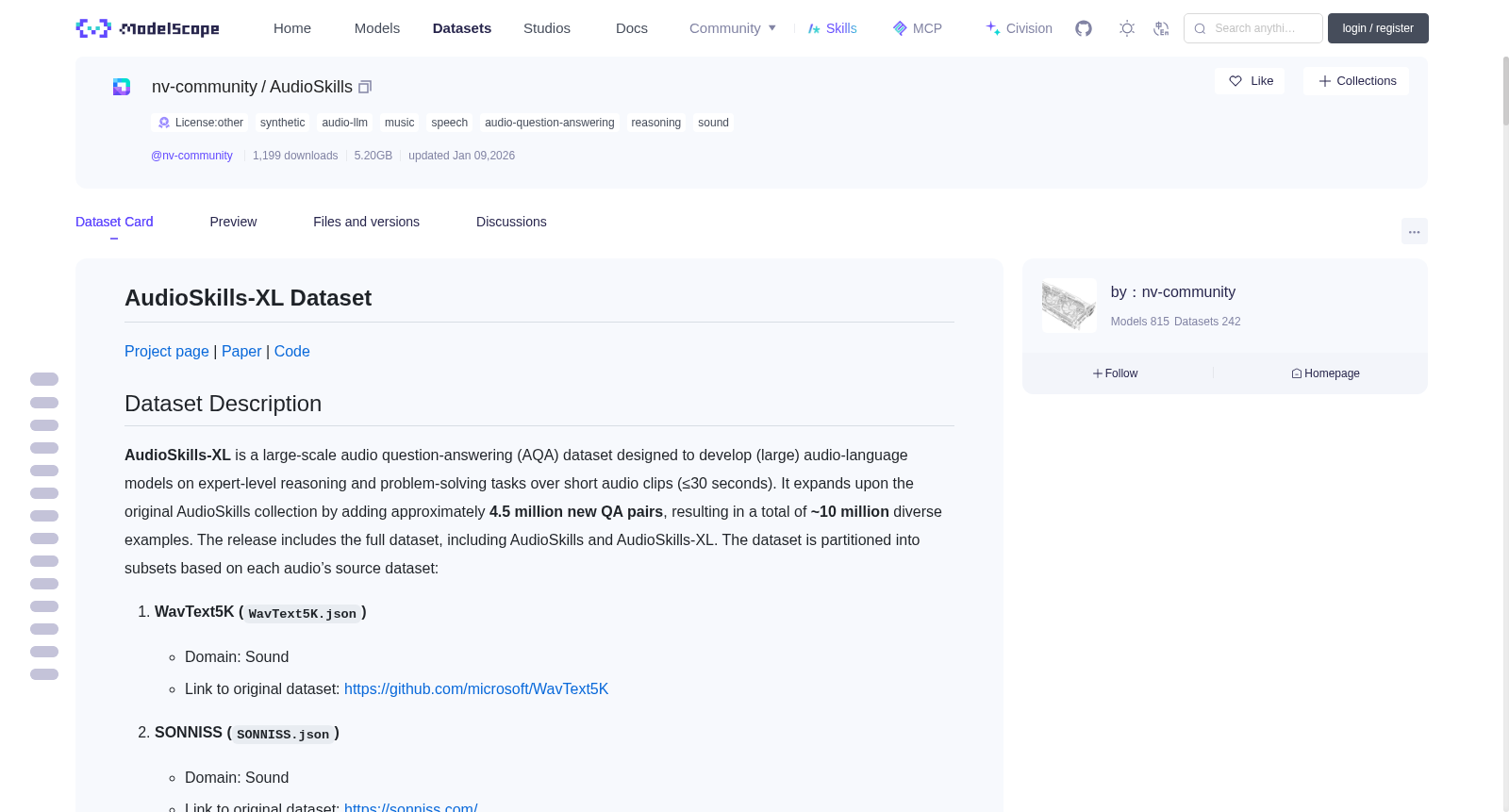The width and height of the screenshot is (1509, 812).
Task: Follow the nv-community organization
Action: click(1115, 373)
